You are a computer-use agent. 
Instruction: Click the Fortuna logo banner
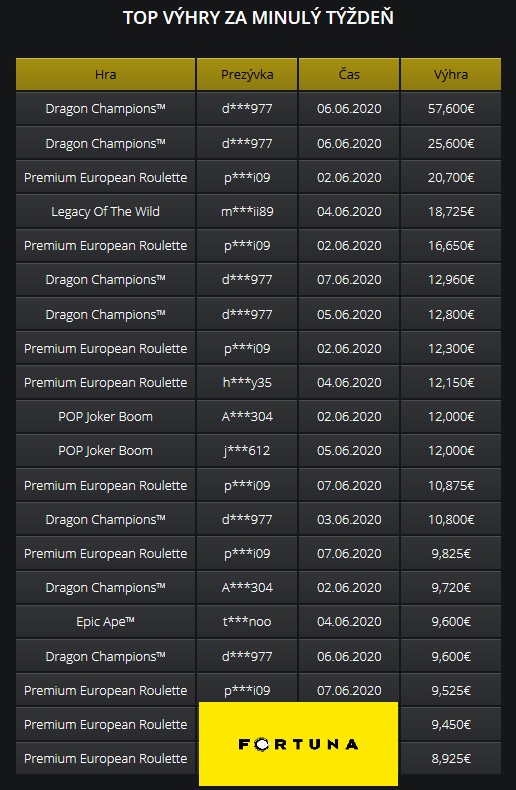click(298, 743)
